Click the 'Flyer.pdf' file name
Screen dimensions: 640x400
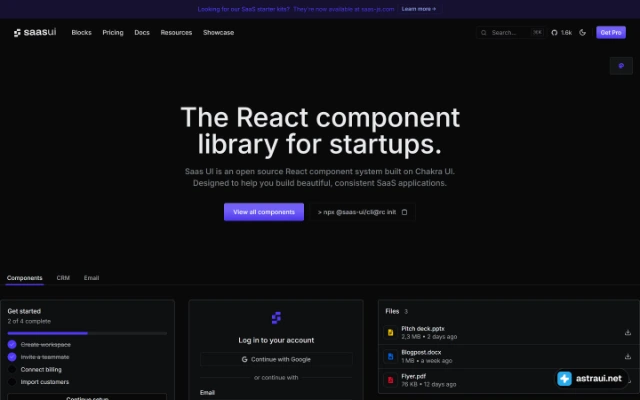pos(413,377)
